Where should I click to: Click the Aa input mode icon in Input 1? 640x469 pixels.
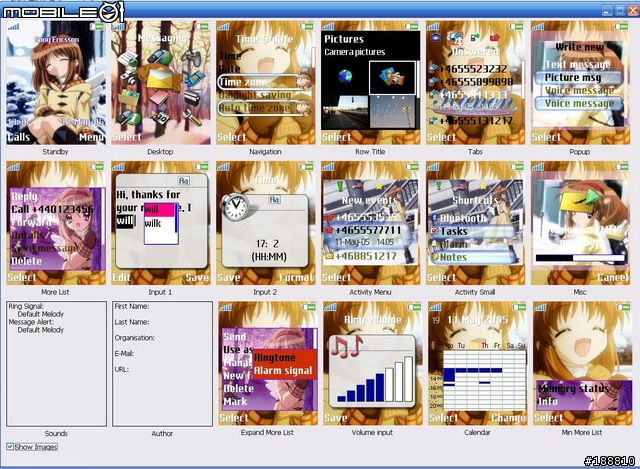tap(183, 181)
